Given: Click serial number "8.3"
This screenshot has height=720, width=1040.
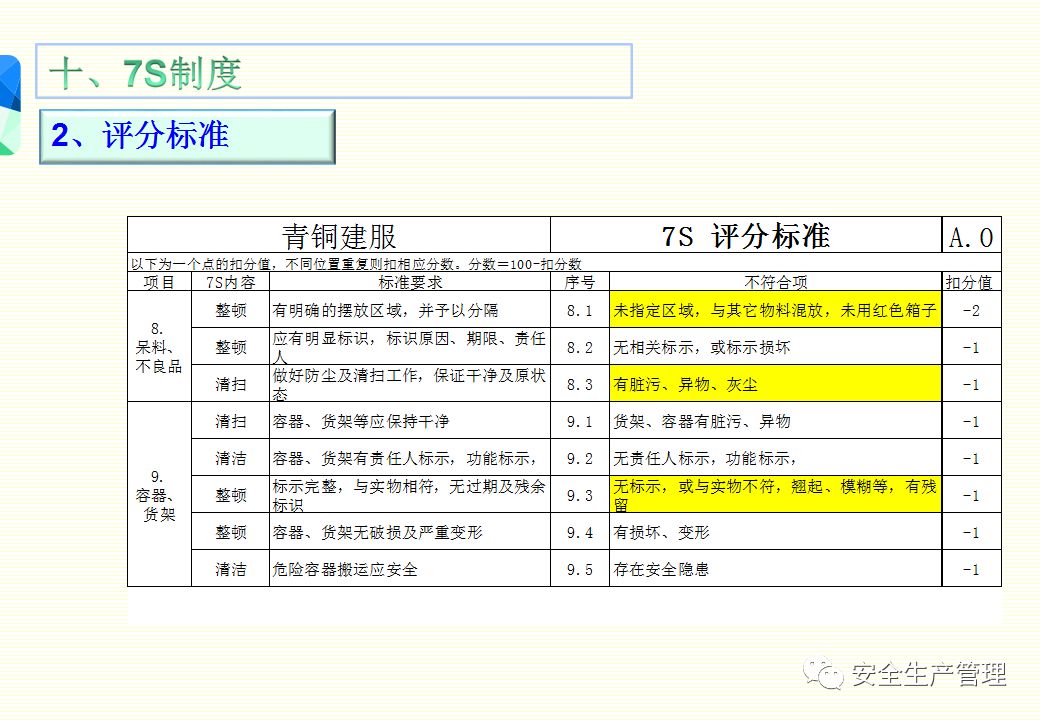Looking at the screenshot, I should coord(580,385).
